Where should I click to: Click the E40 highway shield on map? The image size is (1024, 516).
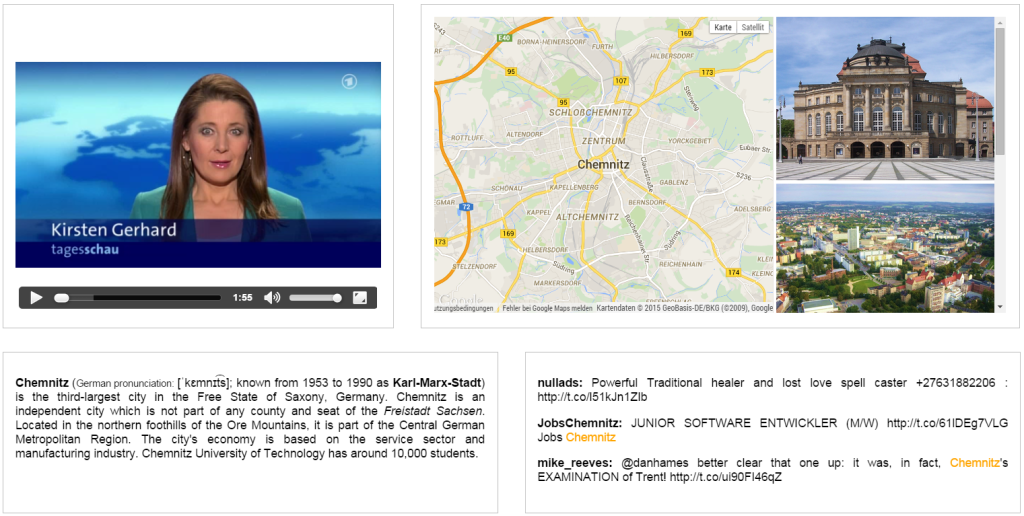(x=503, y=37)
